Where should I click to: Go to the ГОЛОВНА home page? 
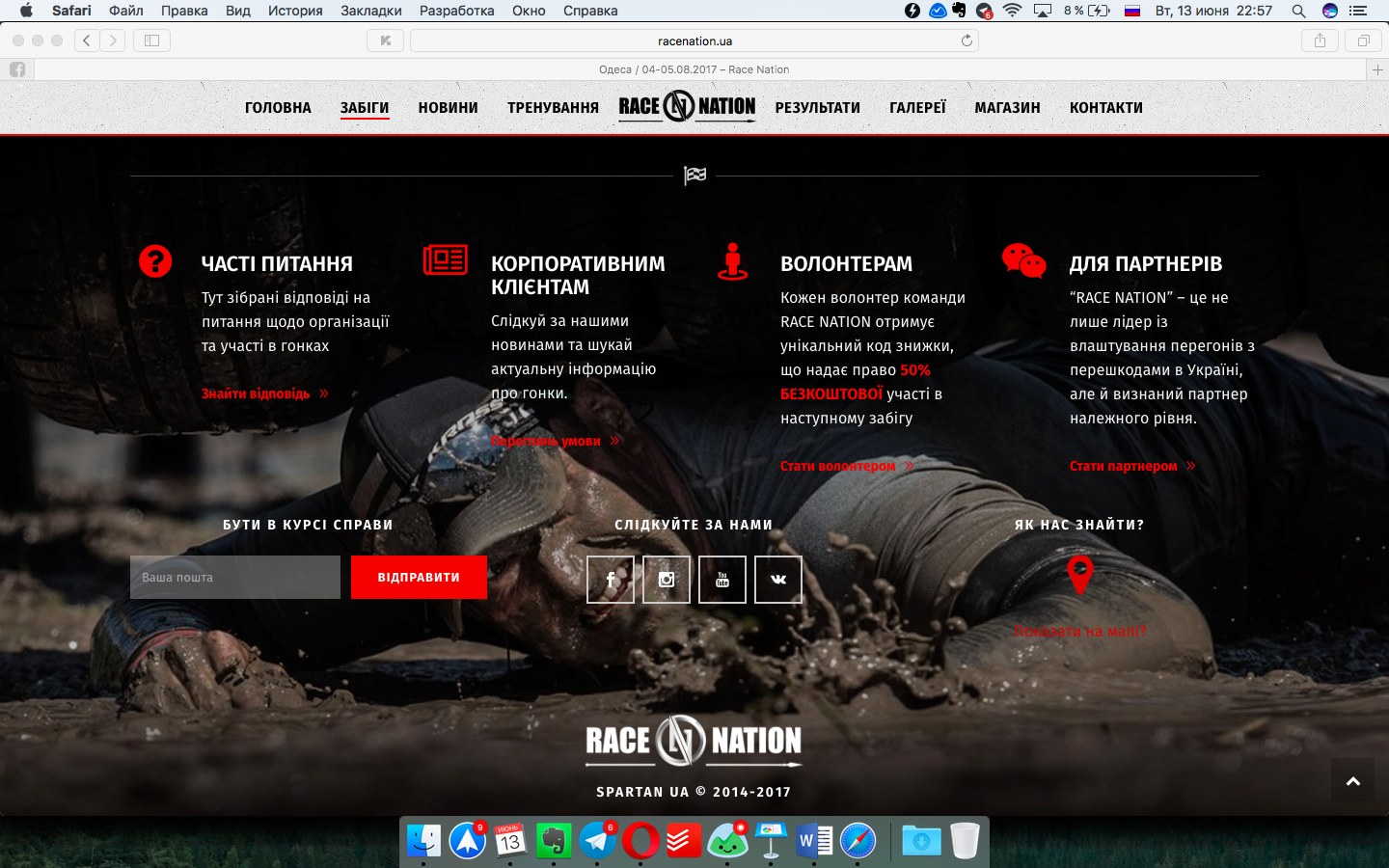point(278,108)
